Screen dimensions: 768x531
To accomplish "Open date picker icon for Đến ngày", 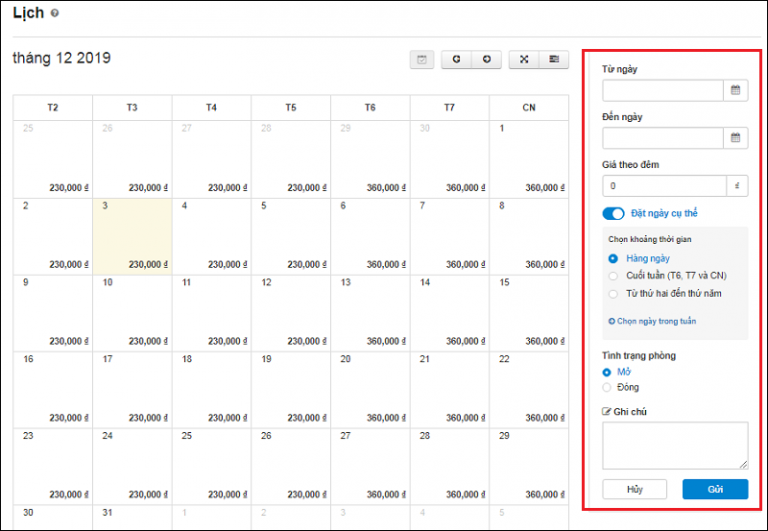I will tap(736, 138).
